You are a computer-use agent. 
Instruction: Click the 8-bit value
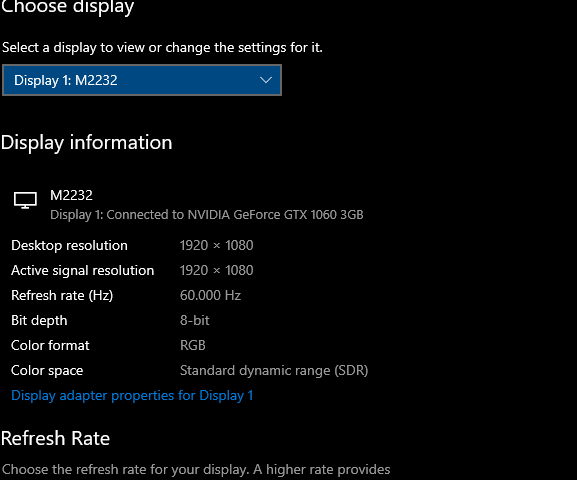[x=194, y=320]
